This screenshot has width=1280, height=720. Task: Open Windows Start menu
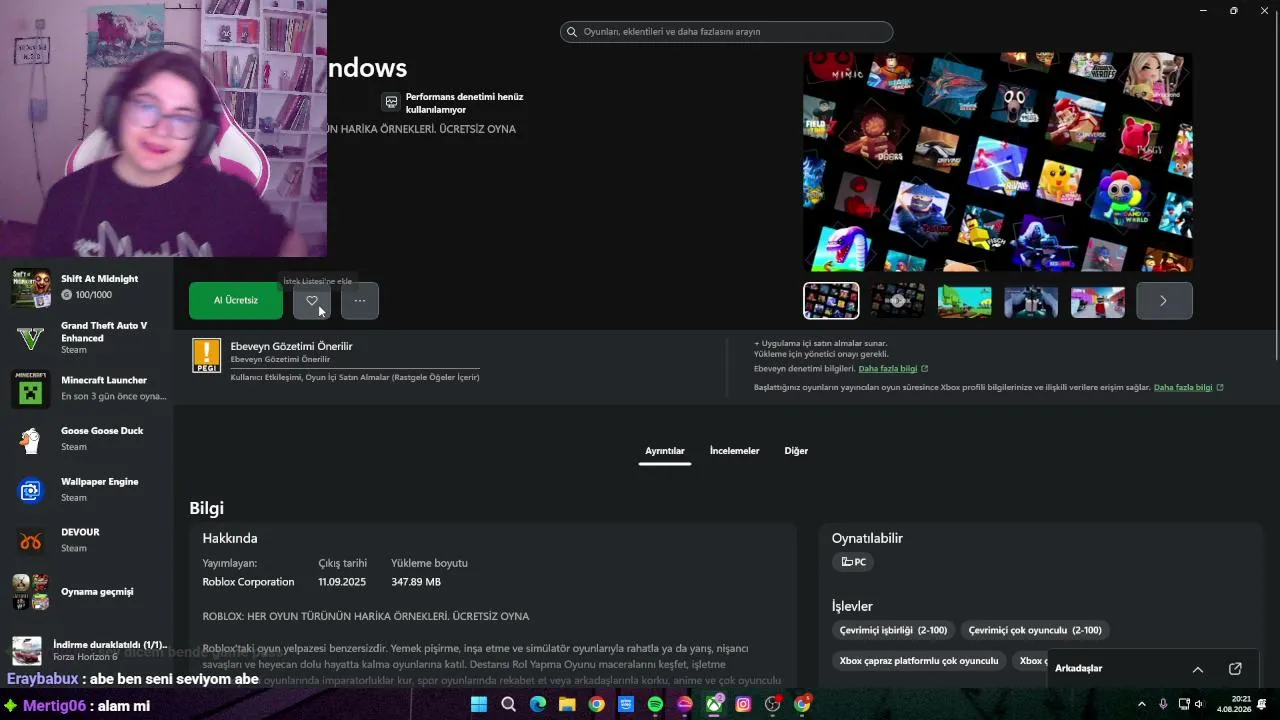coord(479,705)
